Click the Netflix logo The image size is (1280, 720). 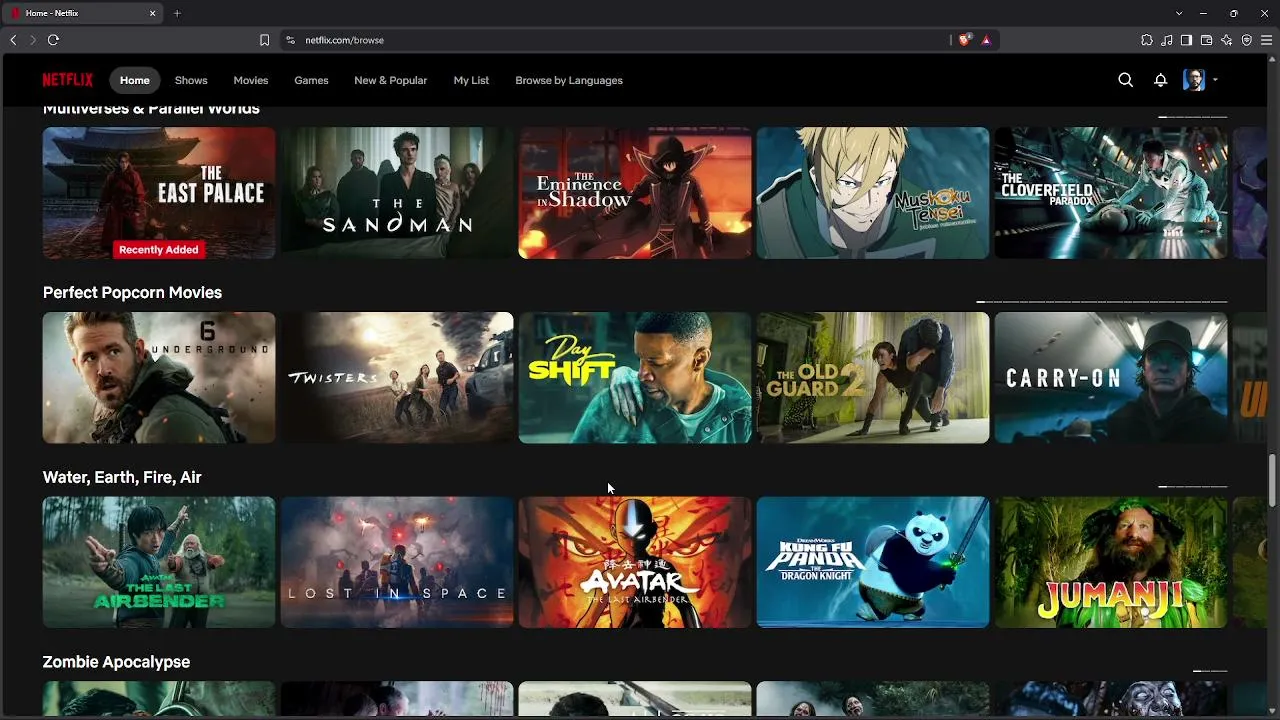tap(67, 80)
